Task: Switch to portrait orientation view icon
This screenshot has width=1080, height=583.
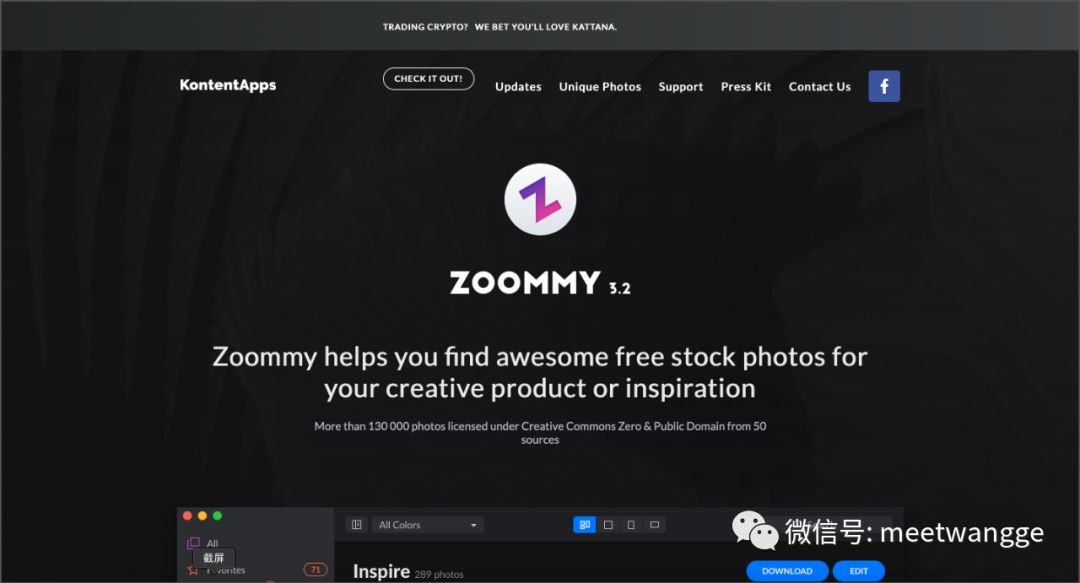Action: [631, 524]
